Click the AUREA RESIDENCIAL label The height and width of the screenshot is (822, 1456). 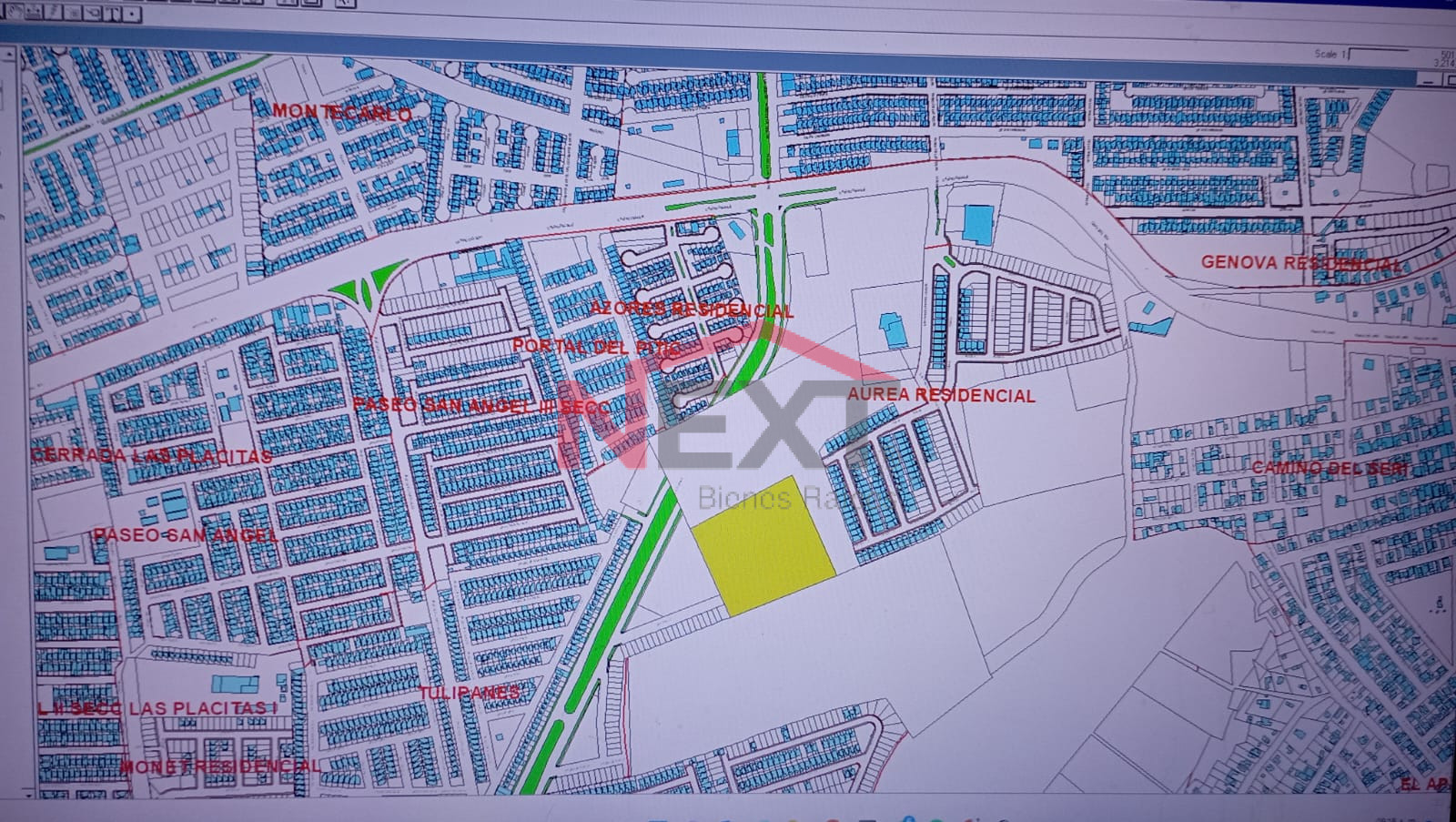941,395
